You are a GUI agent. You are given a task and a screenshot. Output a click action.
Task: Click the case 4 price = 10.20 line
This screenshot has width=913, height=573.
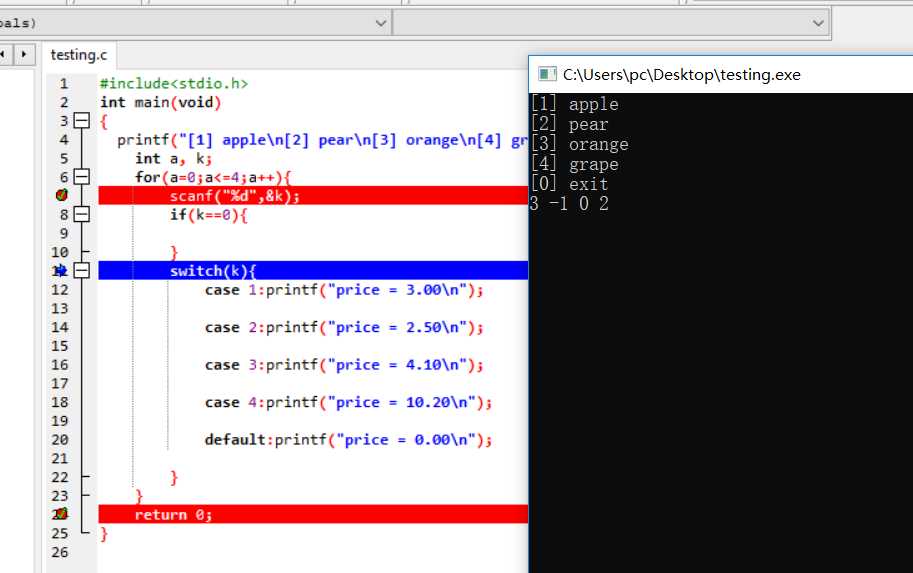click(x=348, y=402)
